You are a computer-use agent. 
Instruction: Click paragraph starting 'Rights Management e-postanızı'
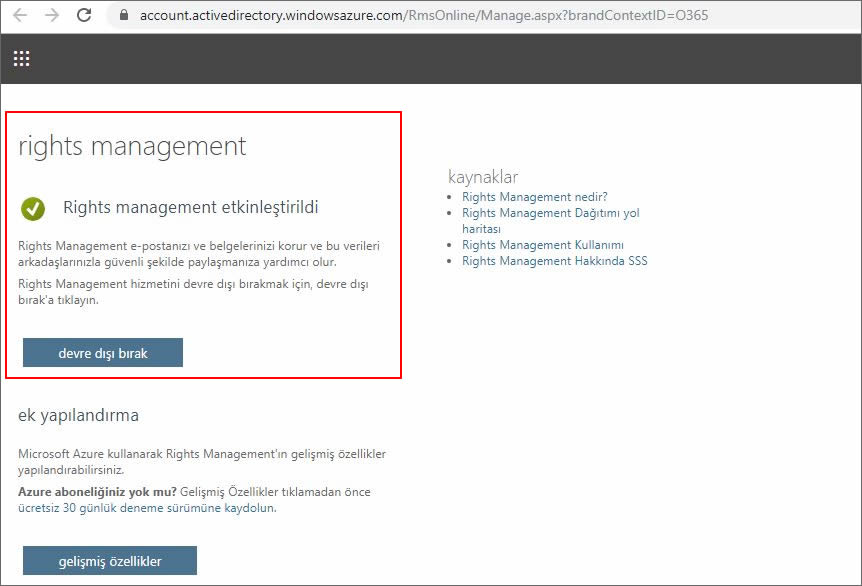(199, 254)
